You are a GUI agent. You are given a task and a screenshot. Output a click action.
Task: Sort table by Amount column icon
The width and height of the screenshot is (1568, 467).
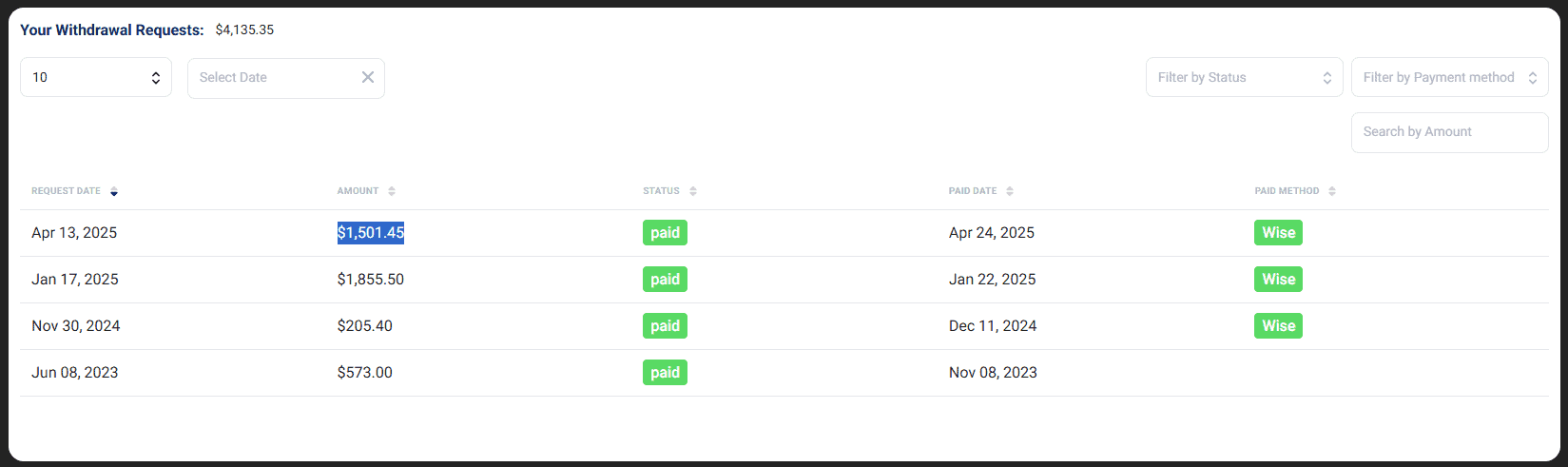click(392, 191)
